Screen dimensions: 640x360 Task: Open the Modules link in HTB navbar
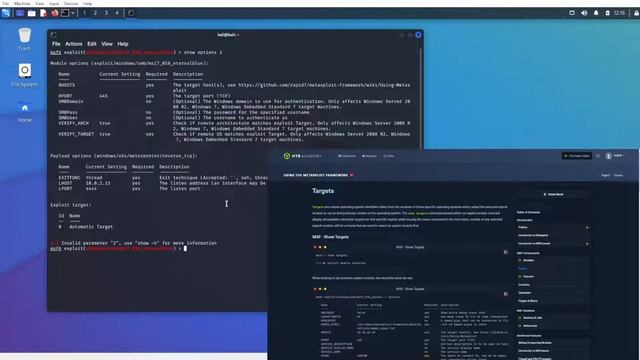[x=369, y=156]
